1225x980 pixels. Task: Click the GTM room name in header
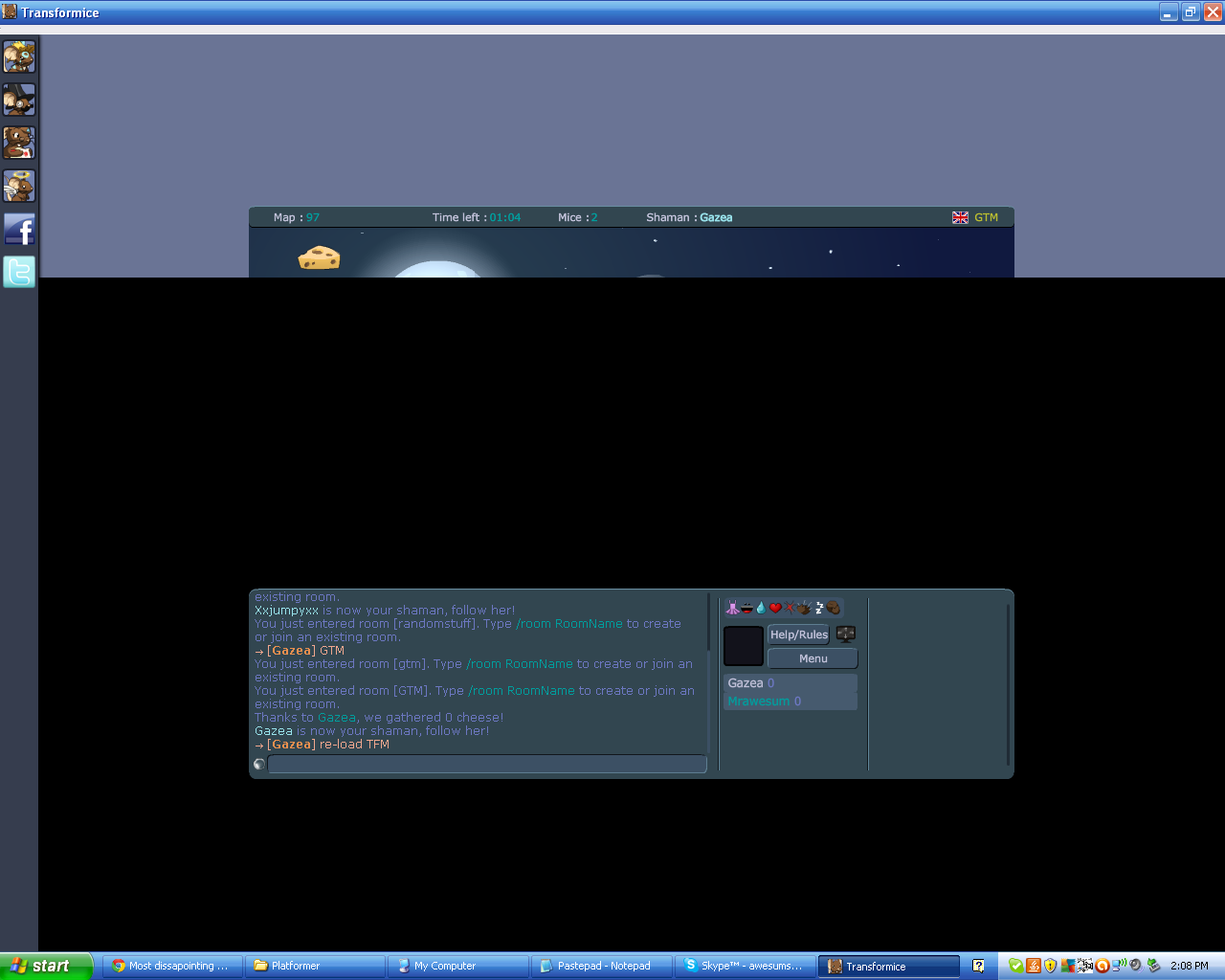coord(987,217)
